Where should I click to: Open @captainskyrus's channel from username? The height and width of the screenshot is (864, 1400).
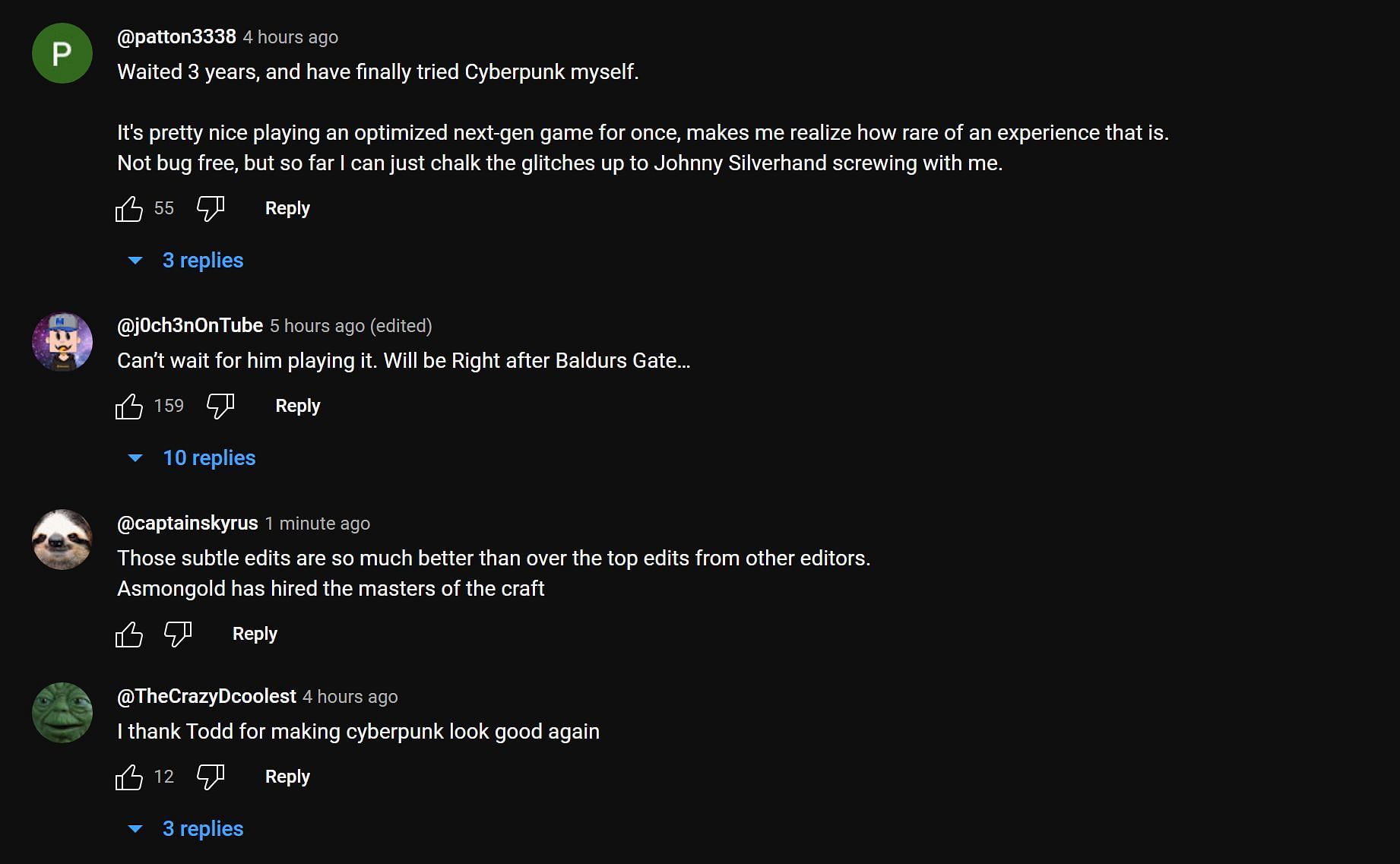(187, 523)
